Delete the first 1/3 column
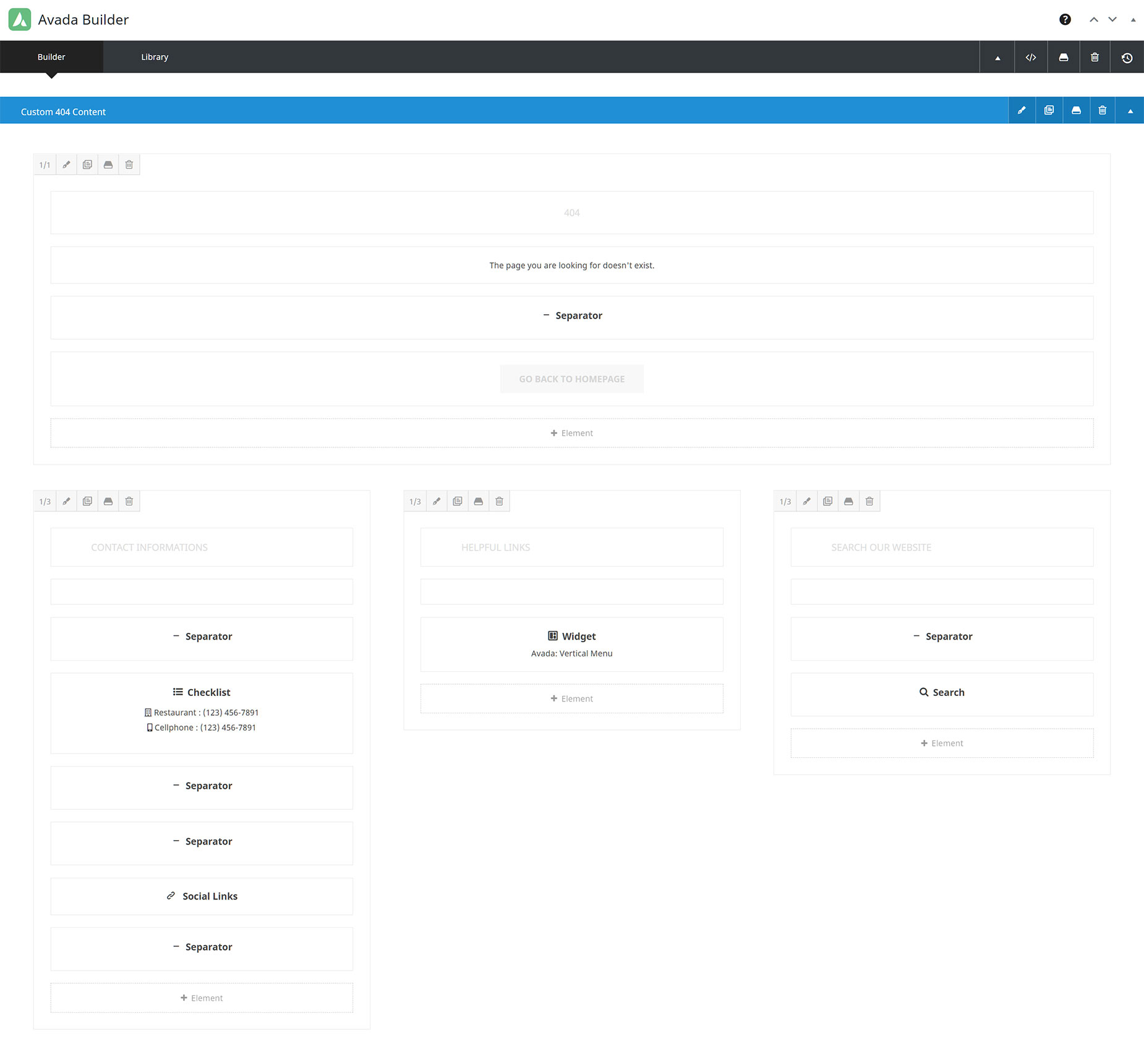 [129, 501]
